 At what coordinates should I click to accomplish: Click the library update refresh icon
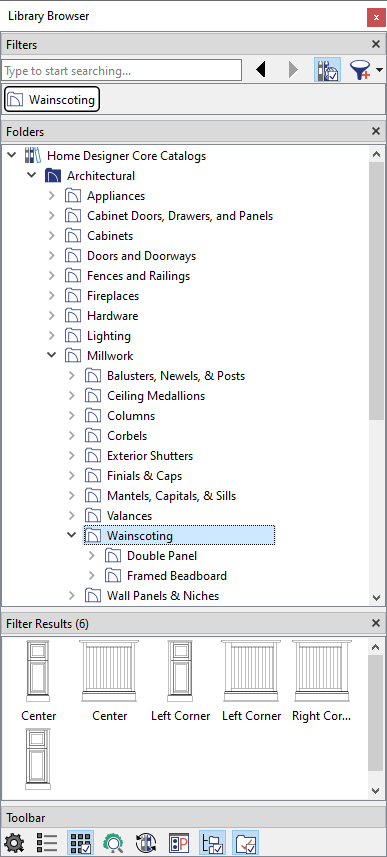(x=146, y=843)
